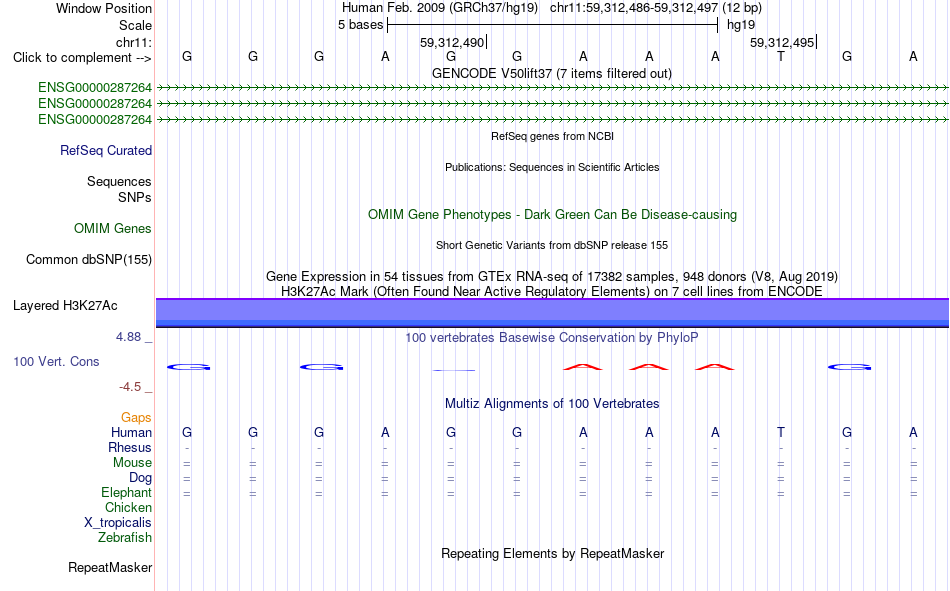Click 'Multiz Alignments of 100 Vertebrates' title
This screenshot has width=950, height=591.
552,404
